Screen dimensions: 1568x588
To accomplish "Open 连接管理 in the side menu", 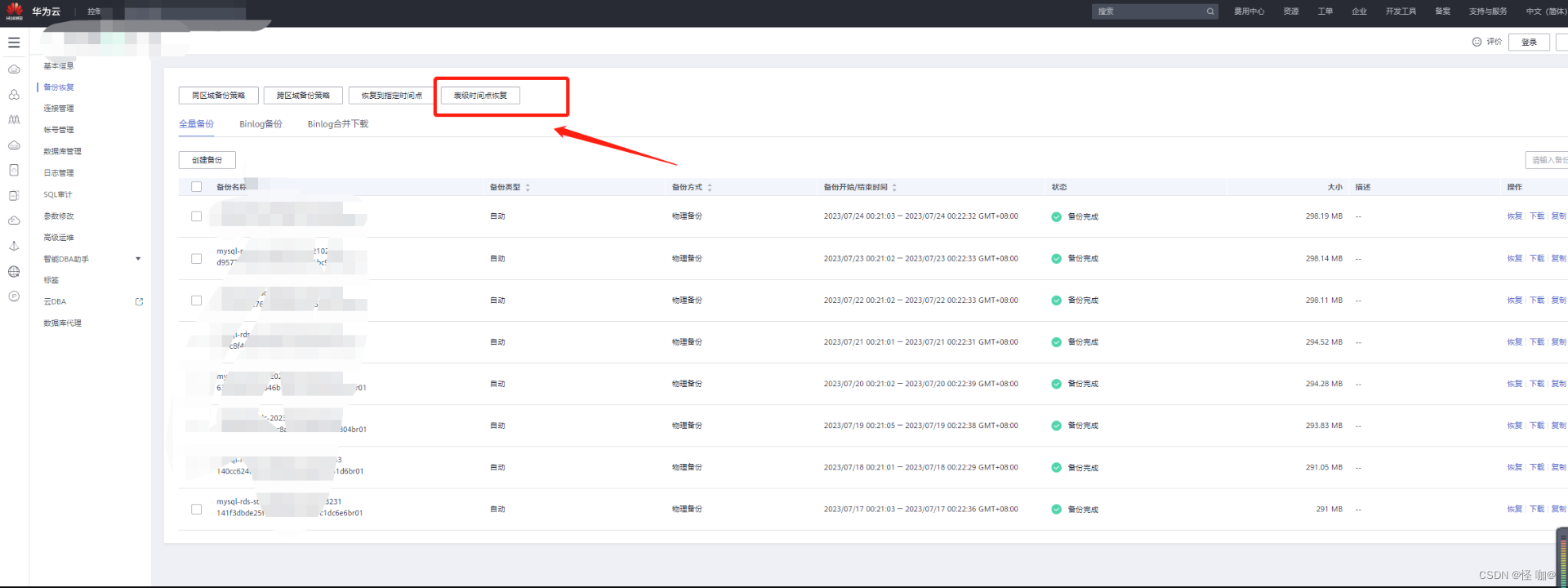I will (x=59, y=109).
